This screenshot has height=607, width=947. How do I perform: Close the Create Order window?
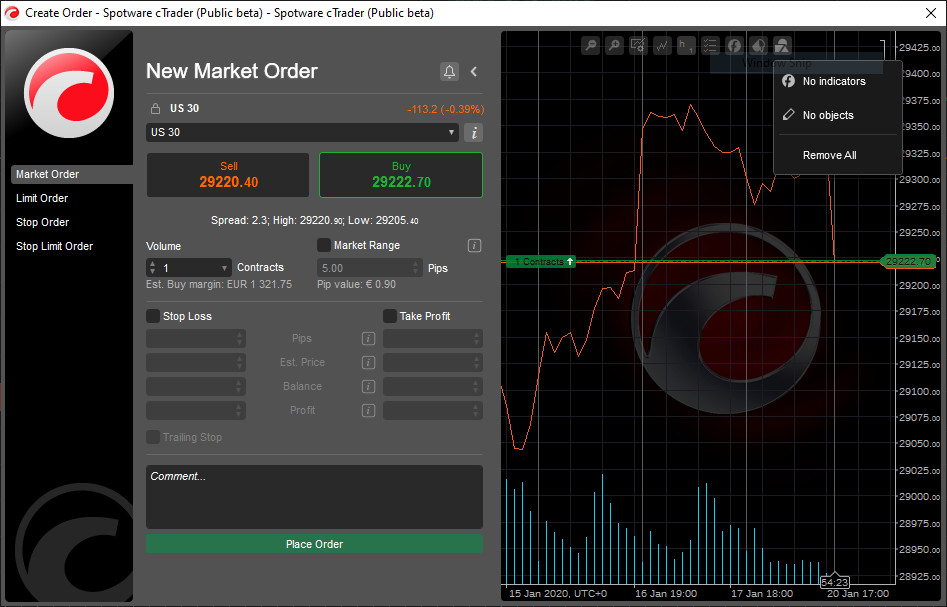coord(931,13)
